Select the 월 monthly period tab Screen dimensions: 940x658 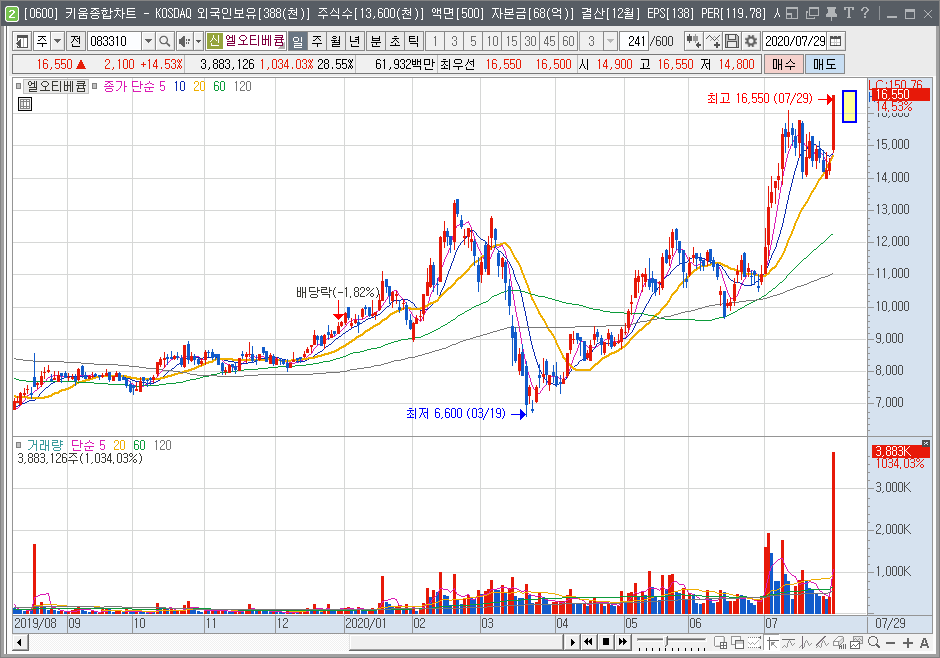pos(336,41)
